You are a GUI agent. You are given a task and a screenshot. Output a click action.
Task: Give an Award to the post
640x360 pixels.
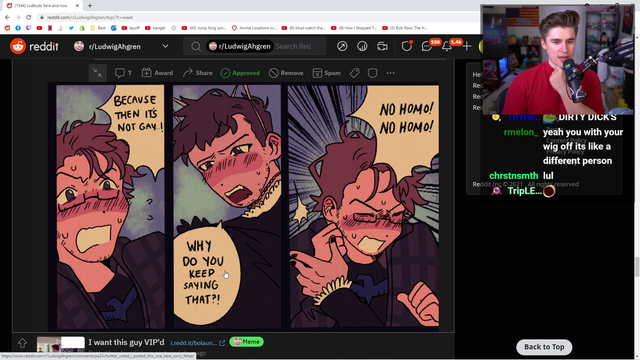pos(158,73)
